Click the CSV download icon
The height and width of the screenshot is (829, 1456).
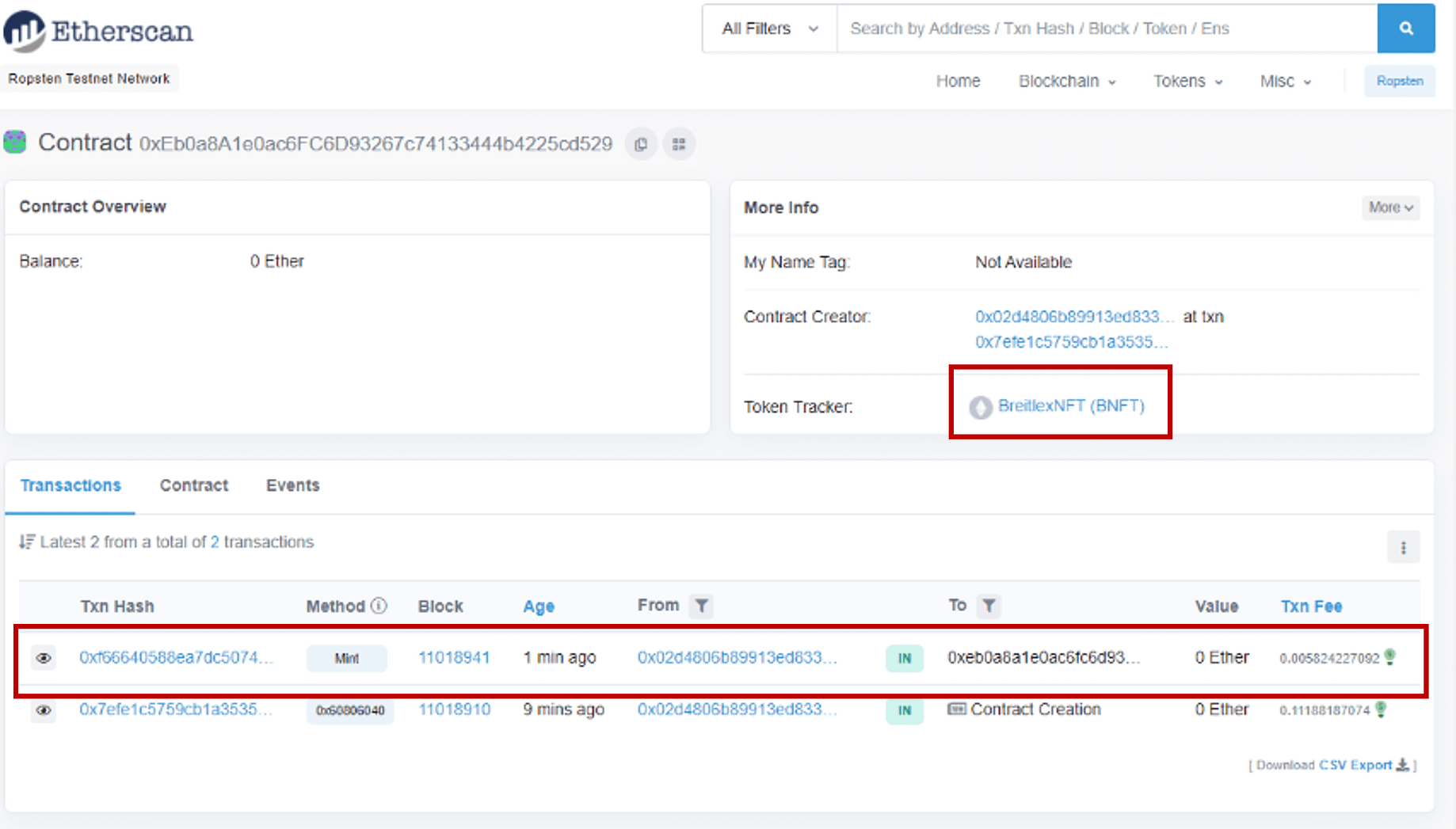pyautogui.click(x=1402, y=765)
